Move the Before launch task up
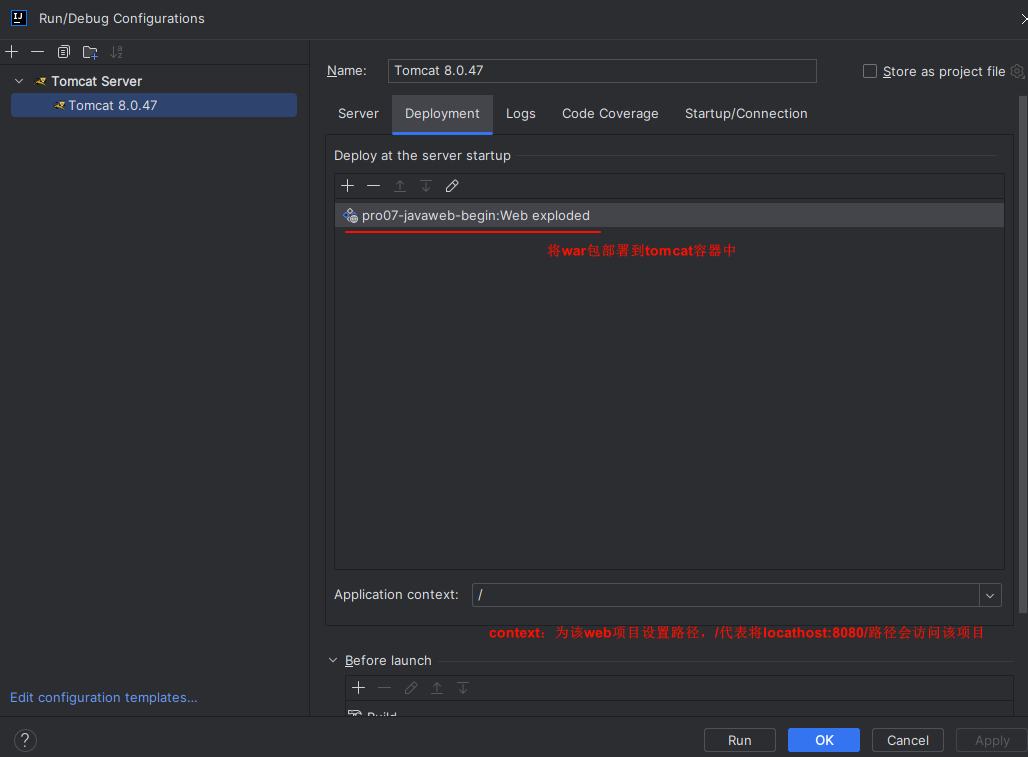Screen dimensions: 1028x757 [x=437, y=688]
